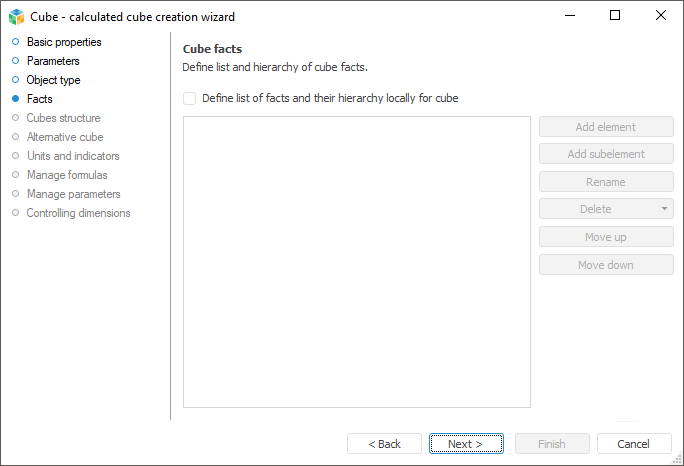The width and height of the screenshot is (684, 466).
Task: Open the Delete button dropdown arrow
Action: pyautogui.click(x=664, y=209)
